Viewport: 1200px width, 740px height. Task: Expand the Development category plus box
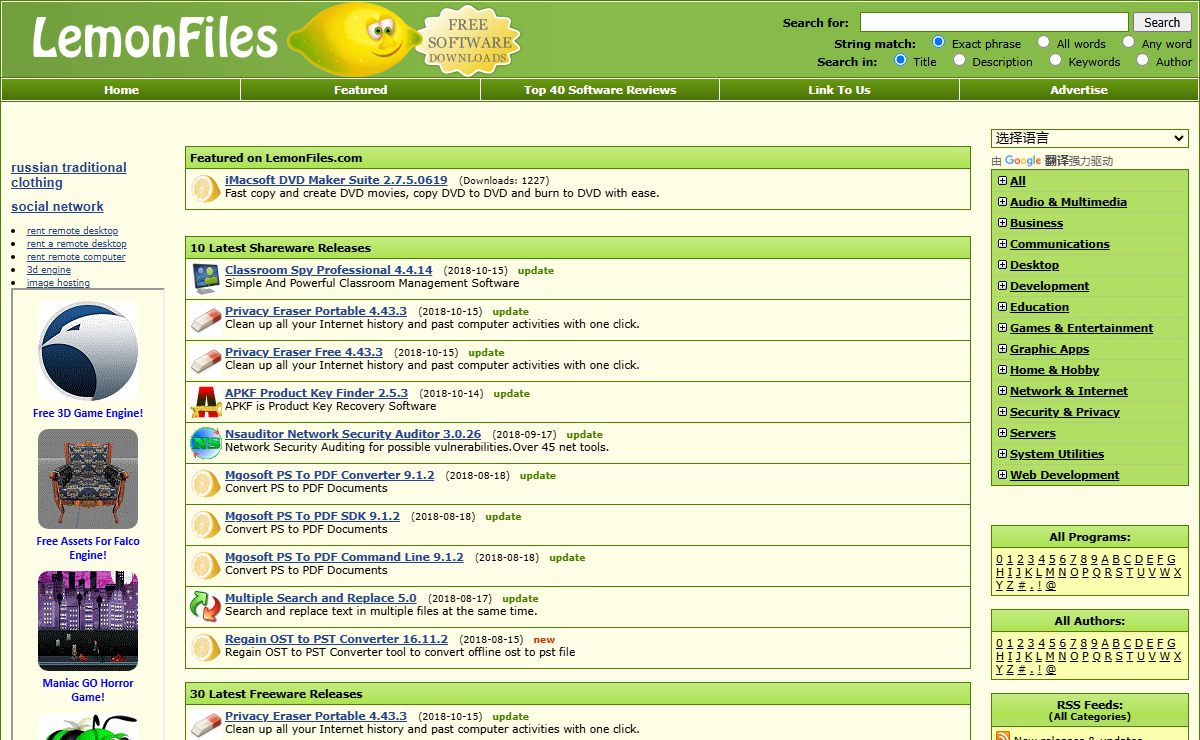coord(1002,286)
